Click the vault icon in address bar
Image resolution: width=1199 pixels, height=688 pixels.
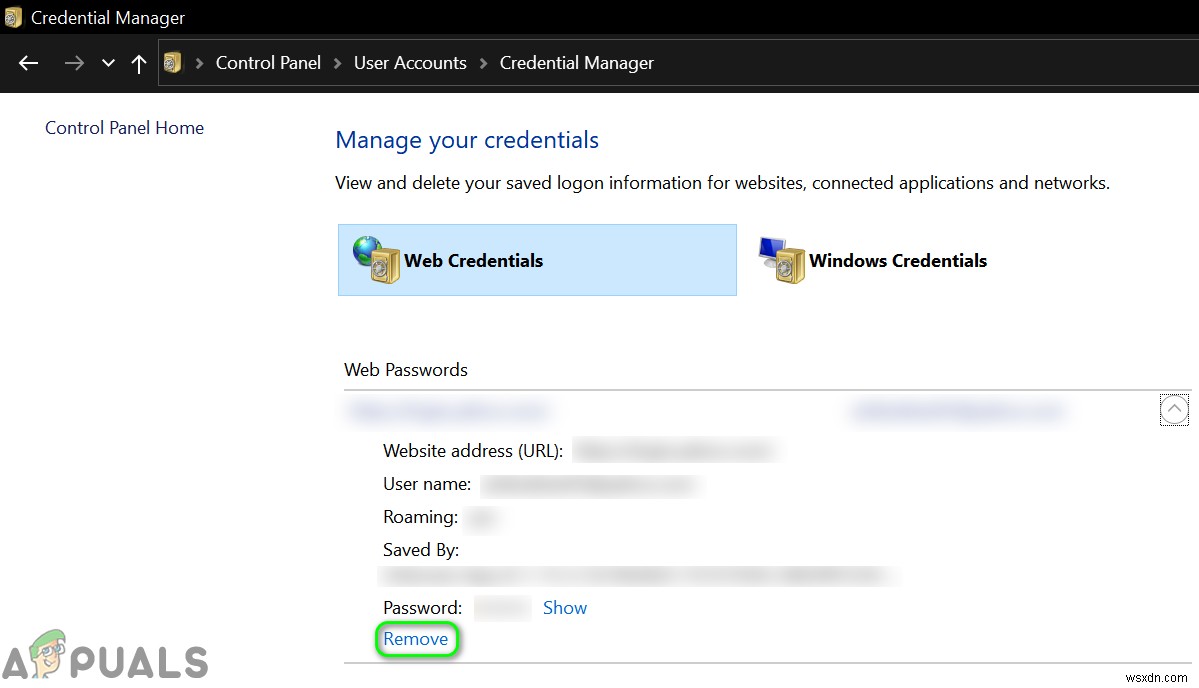click(174, 63)
